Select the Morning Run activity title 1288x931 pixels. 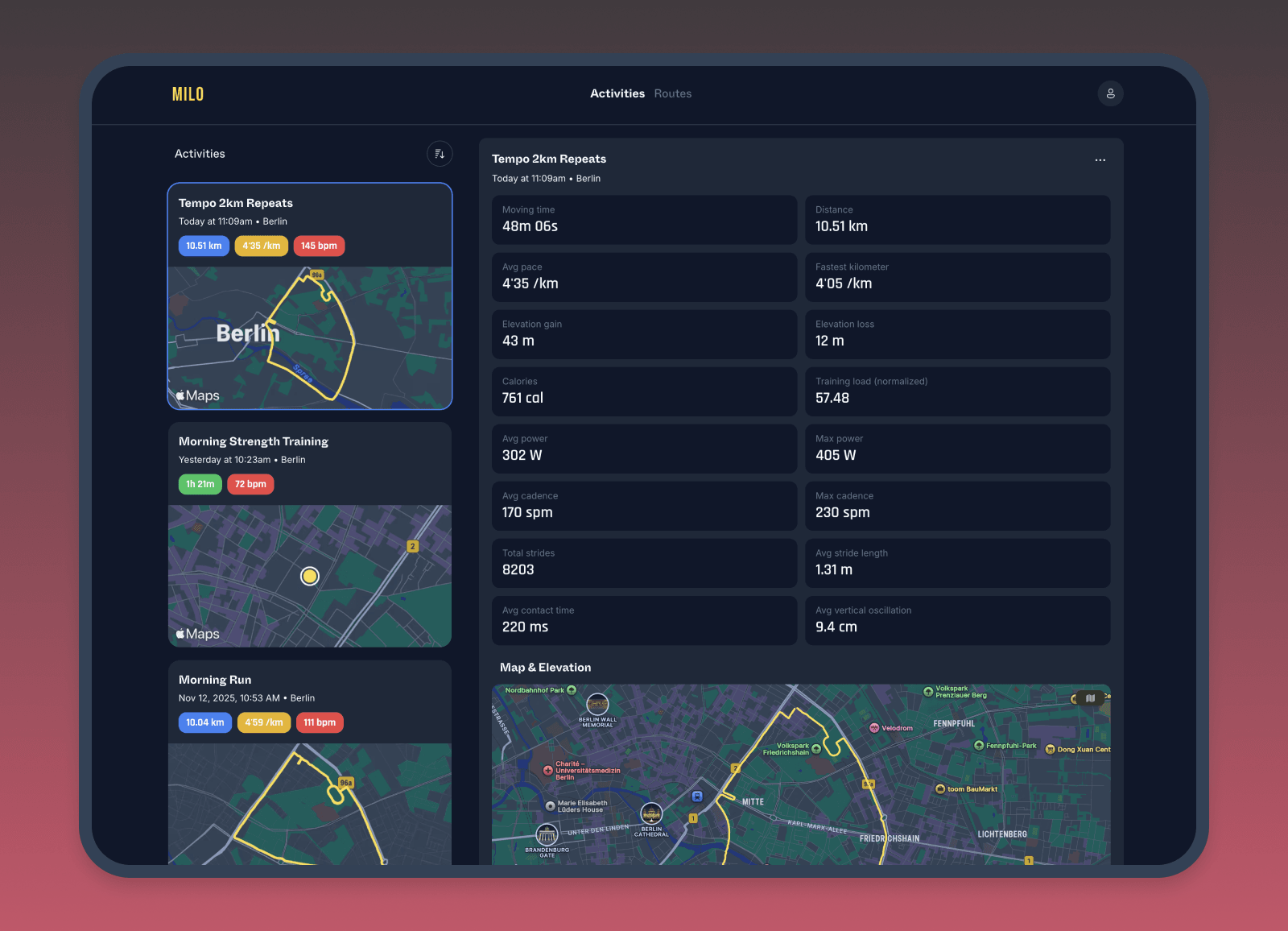pos(215,680)
